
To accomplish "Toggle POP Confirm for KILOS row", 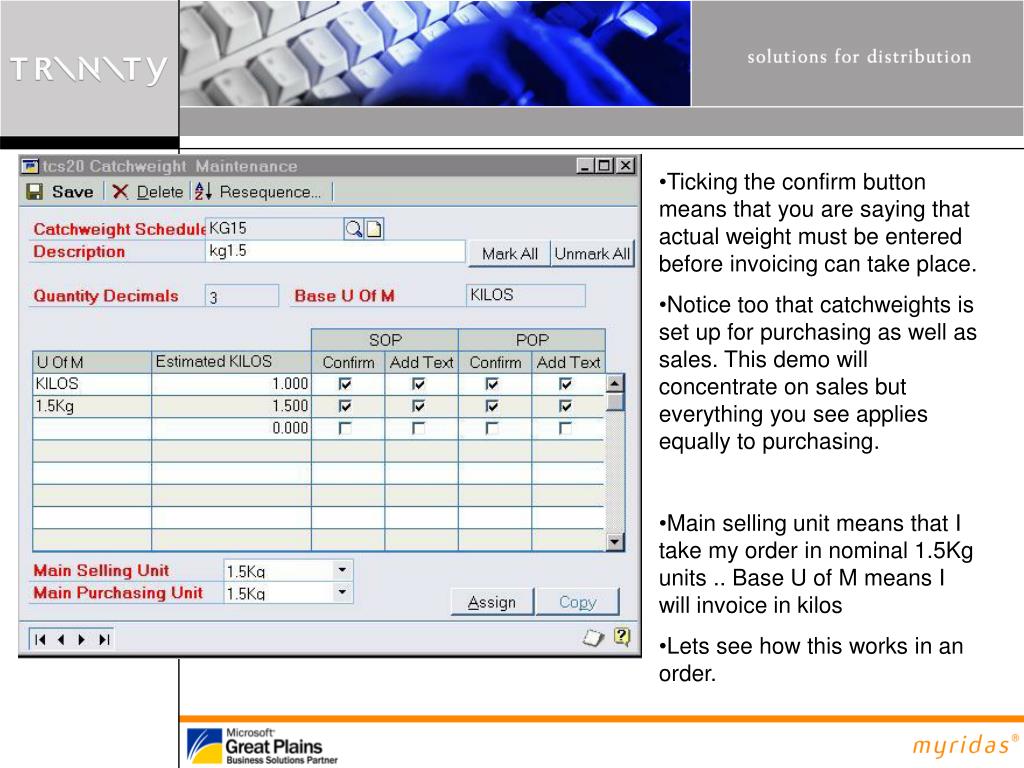I will click(492, 384).
